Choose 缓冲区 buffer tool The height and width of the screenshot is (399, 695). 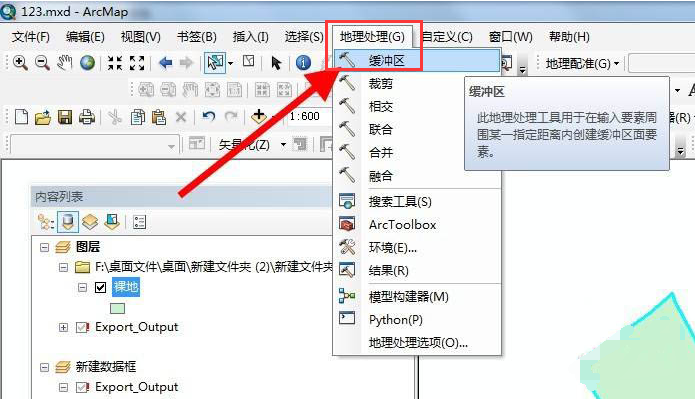tap(417, 60)
